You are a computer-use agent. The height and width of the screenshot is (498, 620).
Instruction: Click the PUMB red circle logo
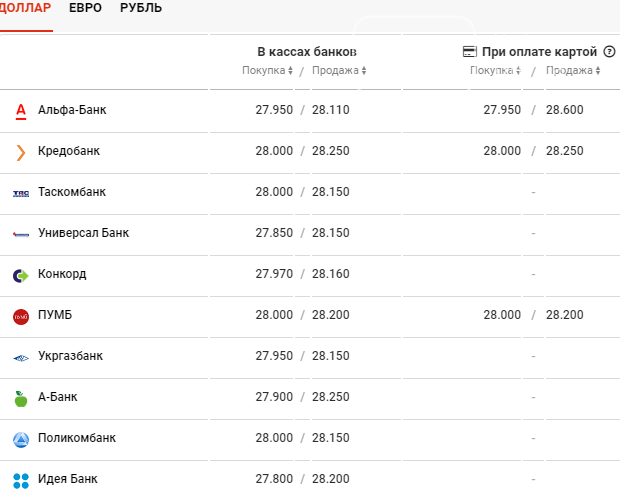[x=21, y=317]
